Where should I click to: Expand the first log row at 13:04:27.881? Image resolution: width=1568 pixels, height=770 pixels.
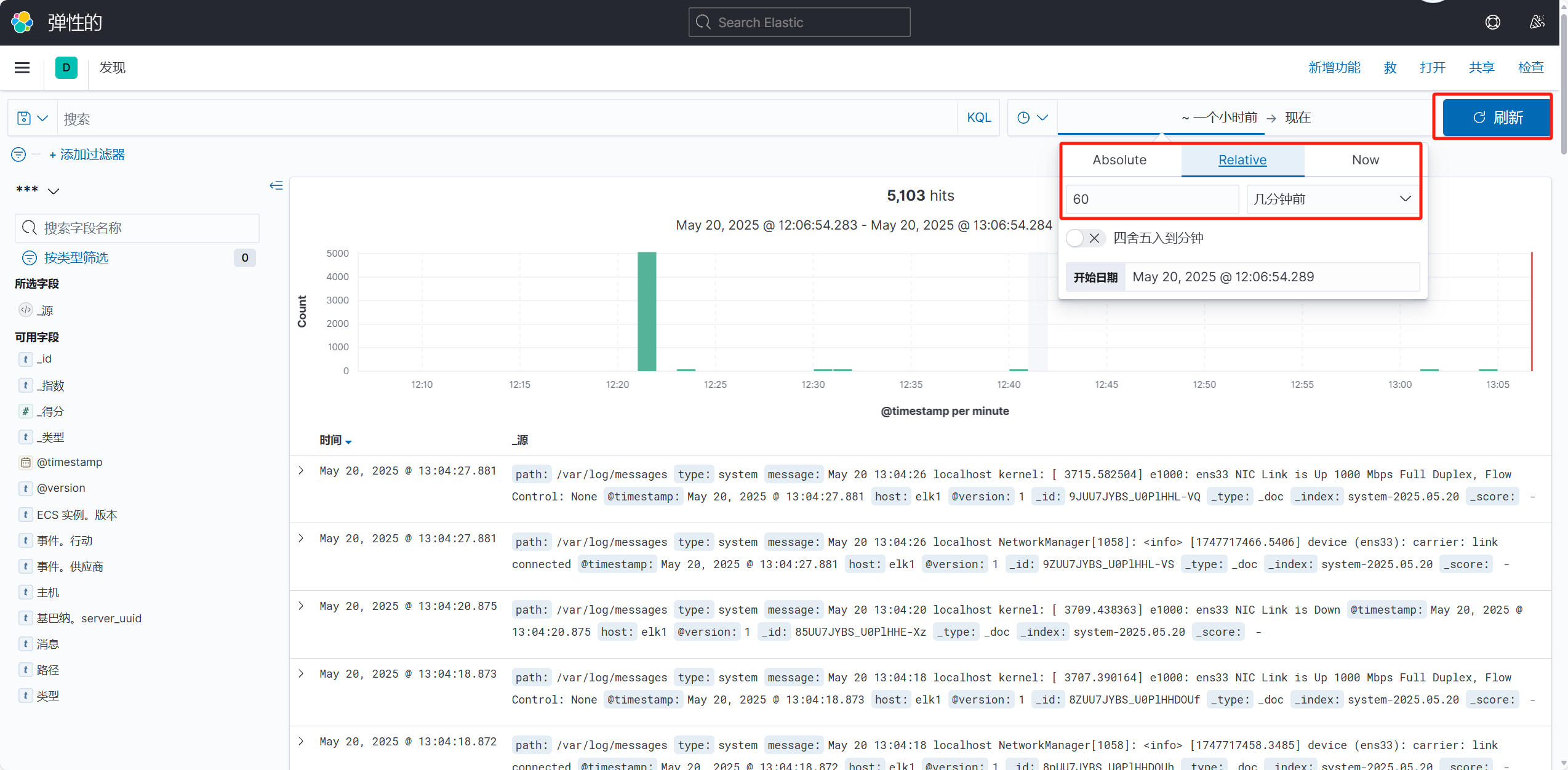click(x=301, y=471)
